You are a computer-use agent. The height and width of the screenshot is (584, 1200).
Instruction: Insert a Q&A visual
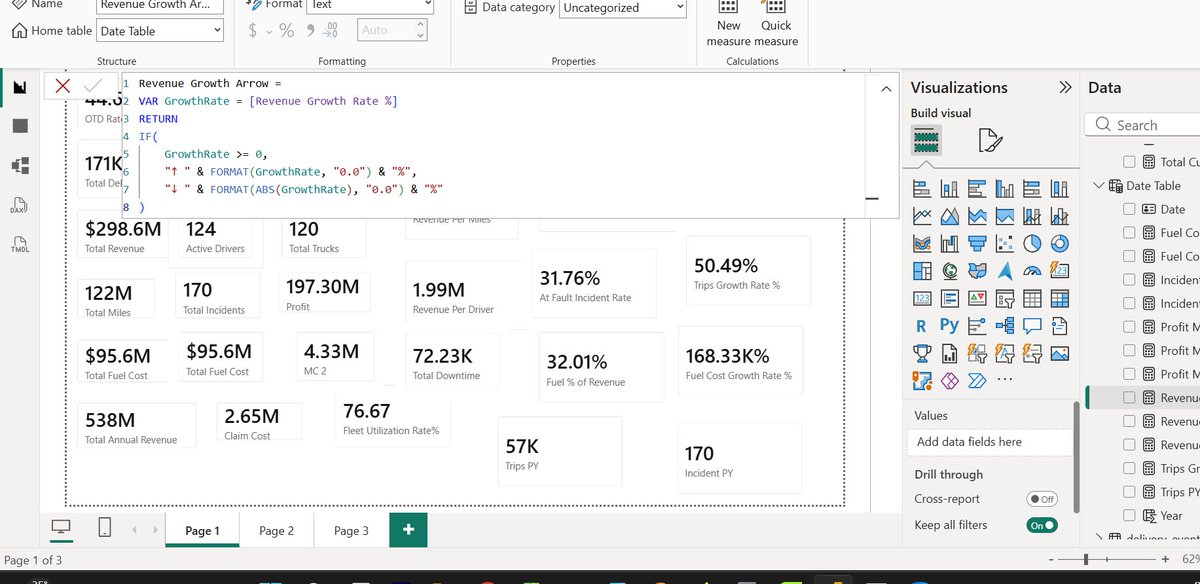click(x=1032, y=326)
